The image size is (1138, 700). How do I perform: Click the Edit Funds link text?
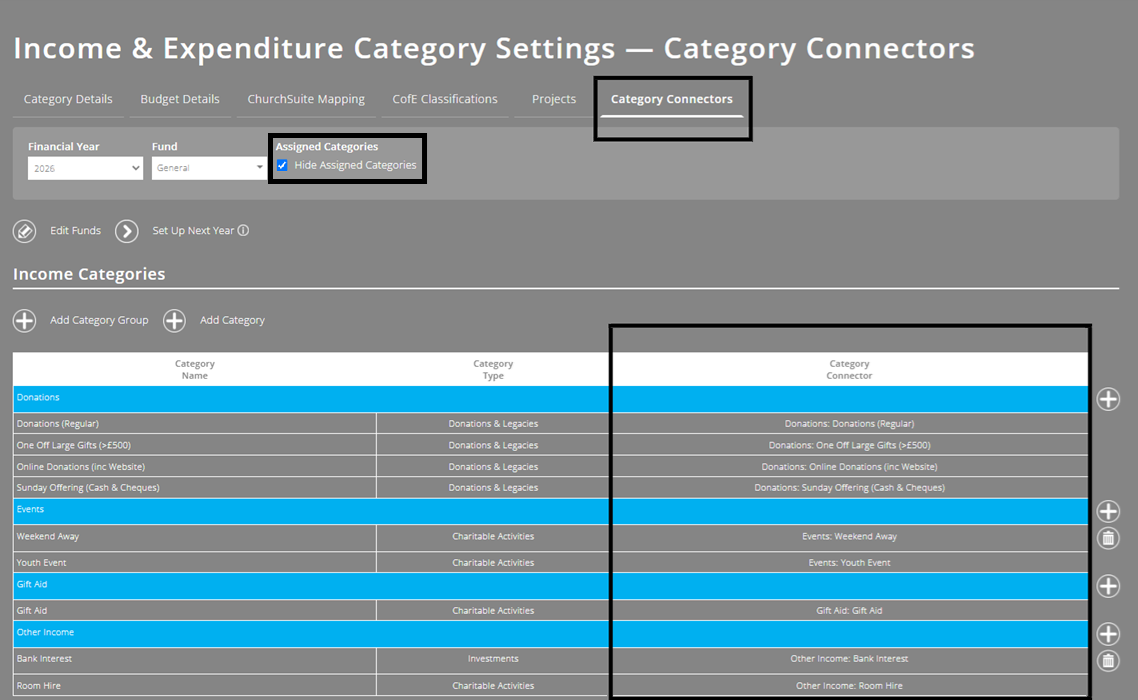[75, 230]
